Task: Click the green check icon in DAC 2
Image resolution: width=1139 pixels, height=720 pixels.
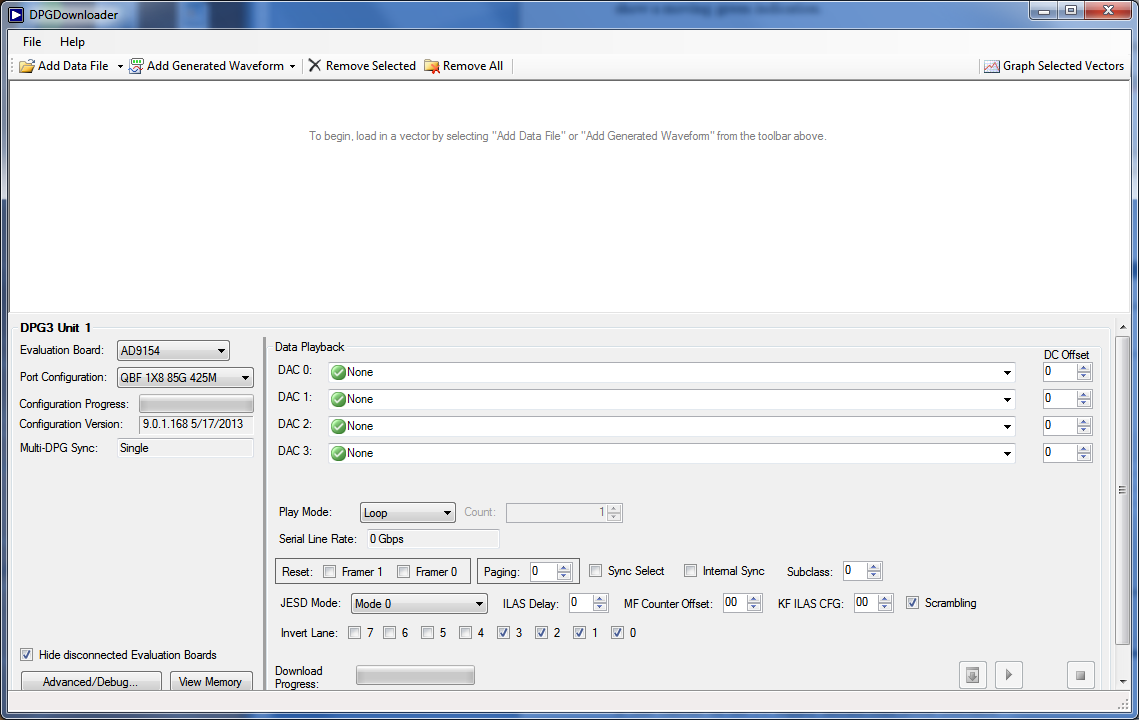Action: pos(338,426)
